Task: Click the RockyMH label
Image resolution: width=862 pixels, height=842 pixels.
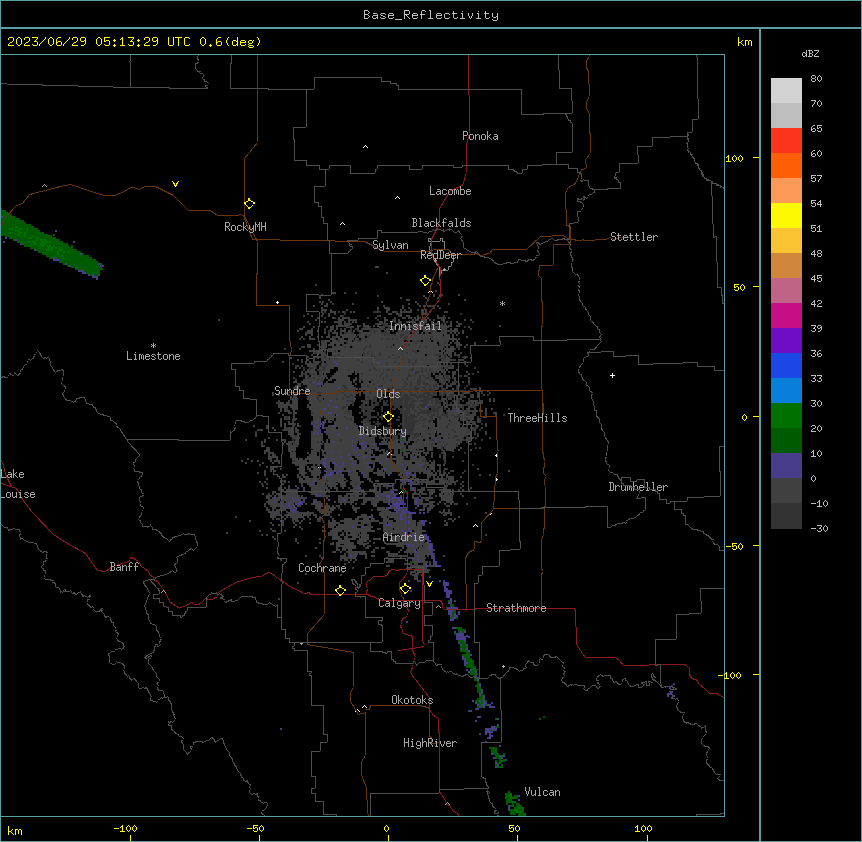Action: pos(245,227)
